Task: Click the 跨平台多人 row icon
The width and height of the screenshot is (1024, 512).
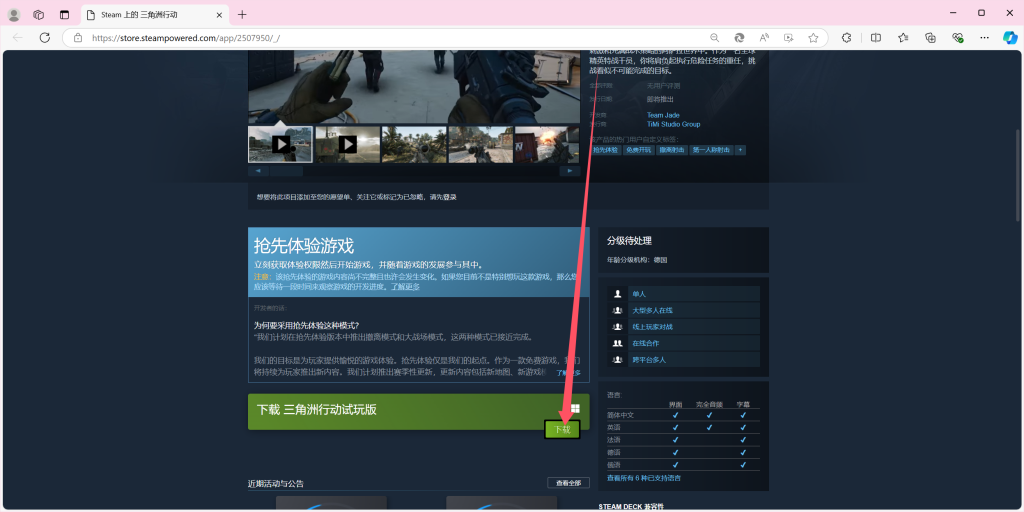Action: click(x=617, y=360)
